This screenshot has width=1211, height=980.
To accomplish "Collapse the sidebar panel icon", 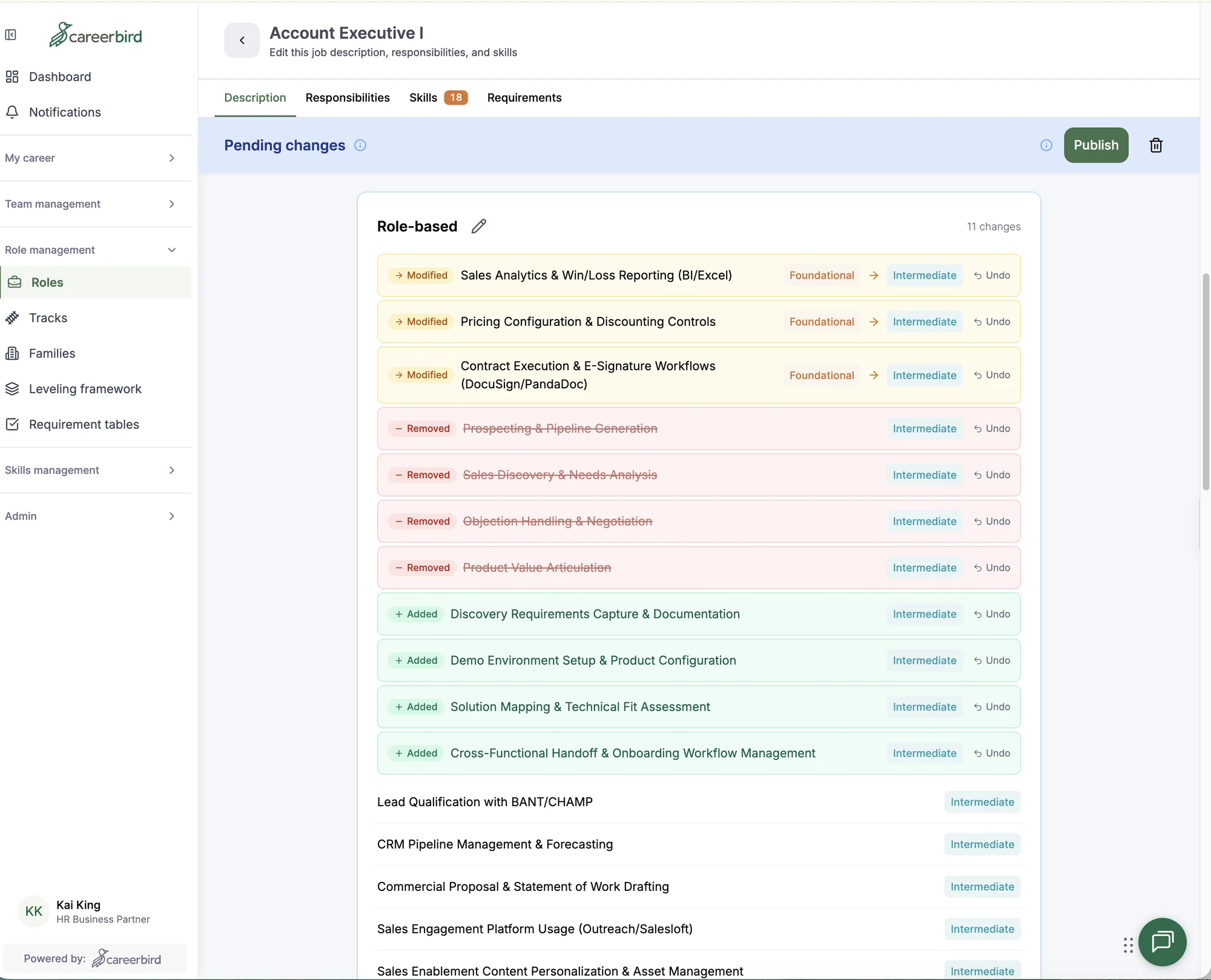I will tap(11, 35).
